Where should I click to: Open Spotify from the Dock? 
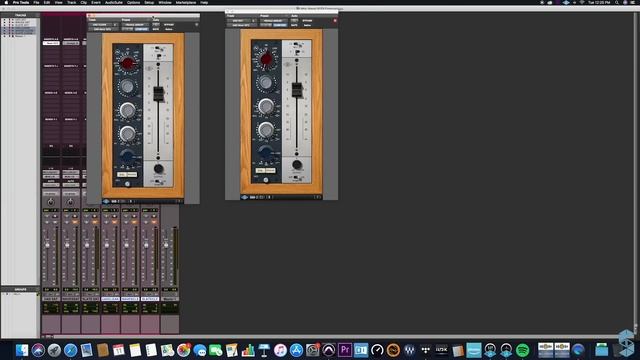click(x=522, y=350)
